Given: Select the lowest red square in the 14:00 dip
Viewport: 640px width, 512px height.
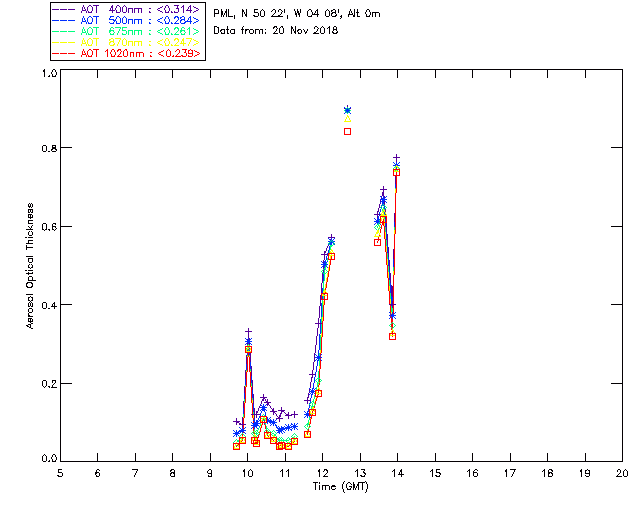Looking at the screenshot, I should (x=393, y=336).
